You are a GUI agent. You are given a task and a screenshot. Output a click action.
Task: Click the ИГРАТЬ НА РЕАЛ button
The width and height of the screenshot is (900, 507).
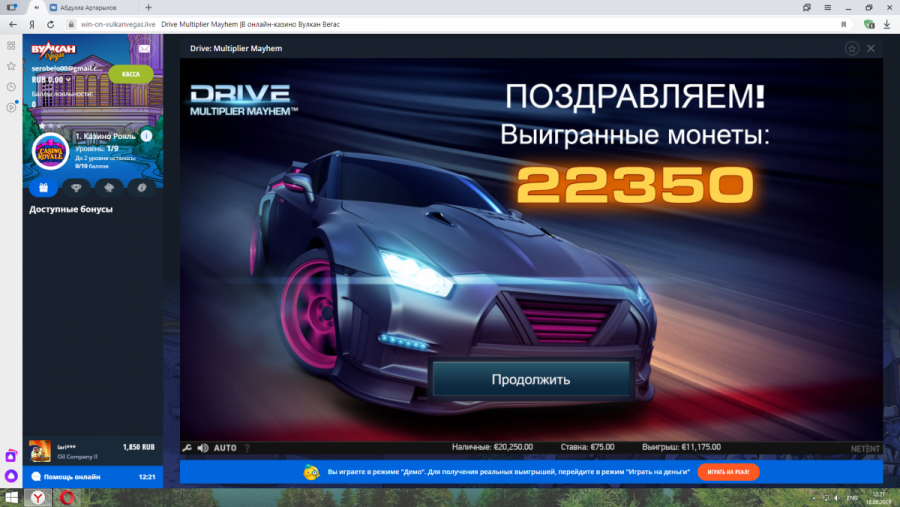(729, 471)
